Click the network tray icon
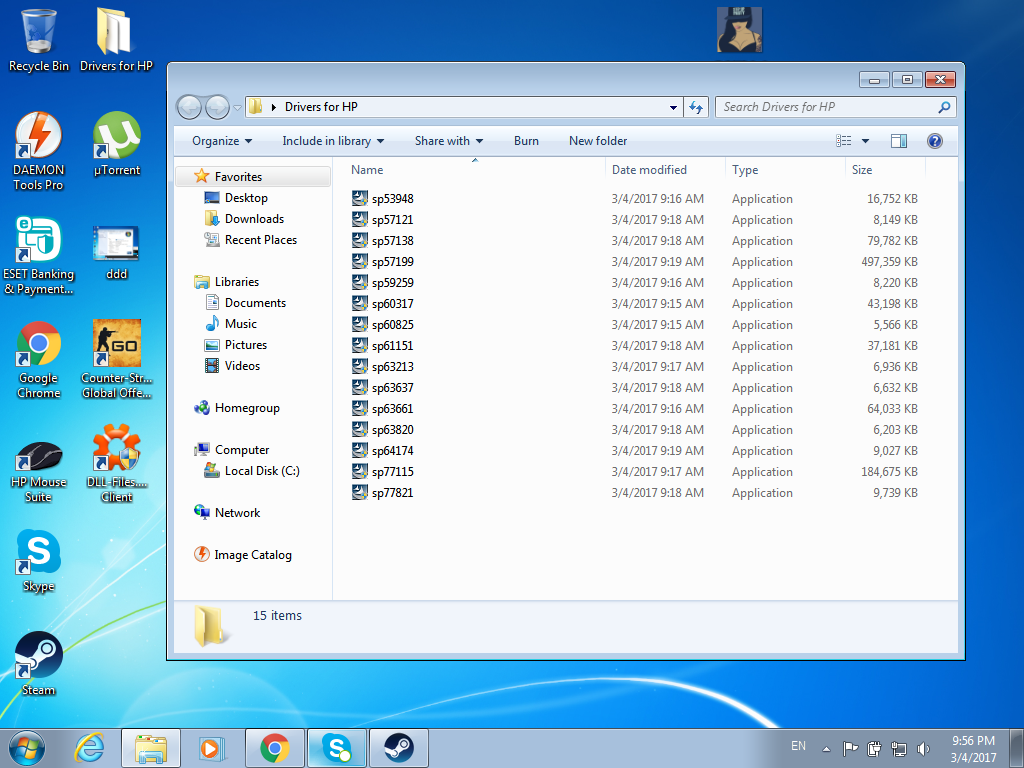The image size is (1024, 768). (899, 748)
